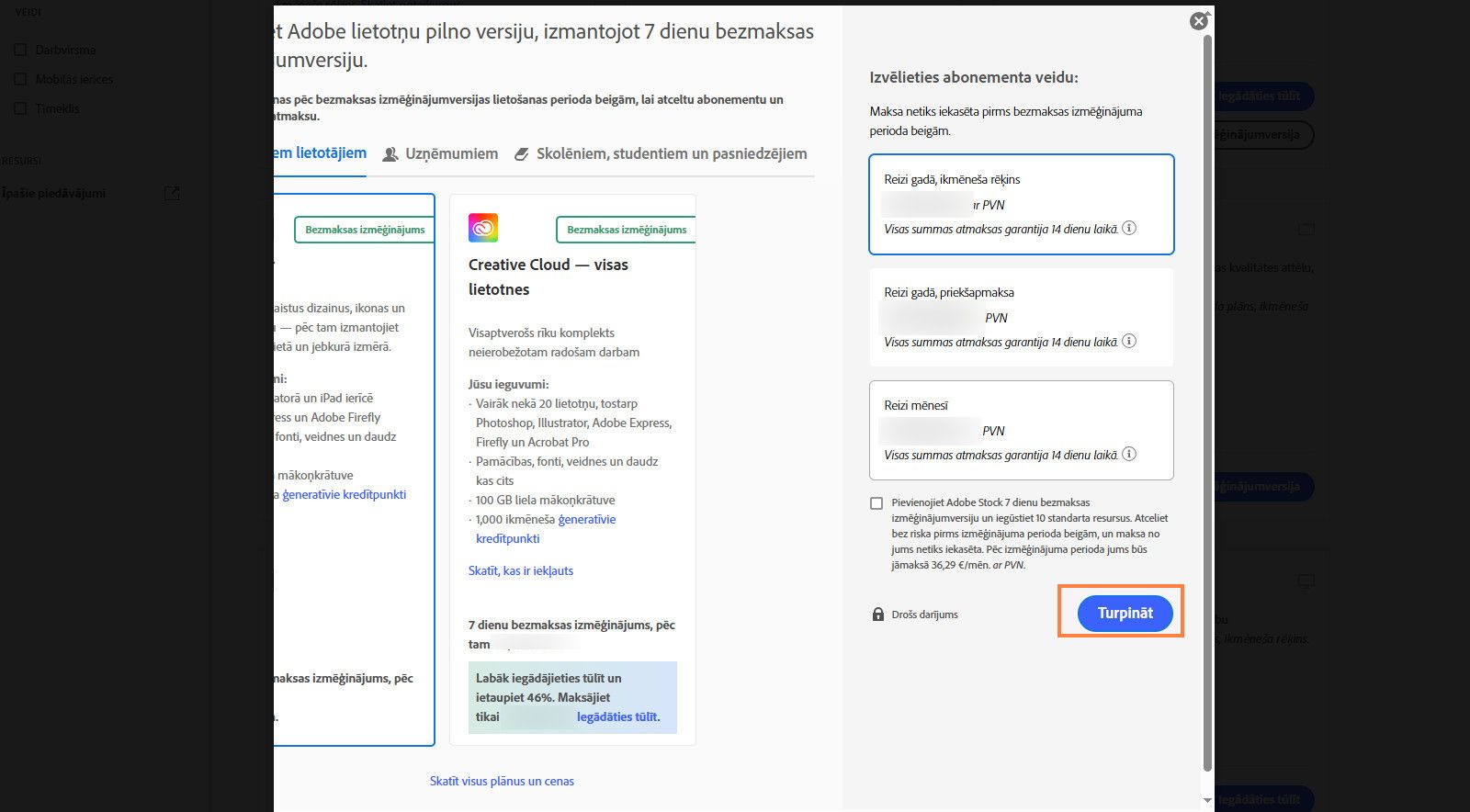The width and height of the screenshot is (1470, 812).
Task: Select the 'Reizi gadā, ikmēneša rēķins' plan option
Action: [x=1022, y=204]
